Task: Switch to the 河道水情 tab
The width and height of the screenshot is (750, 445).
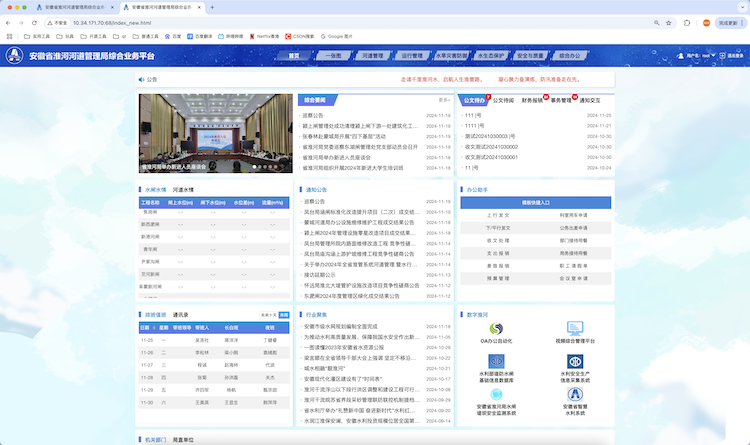Action: pos(183,190)
